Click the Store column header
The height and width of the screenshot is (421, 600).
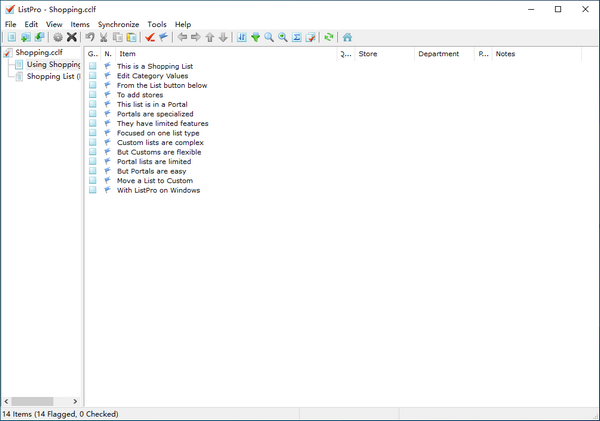pos(383,54)
